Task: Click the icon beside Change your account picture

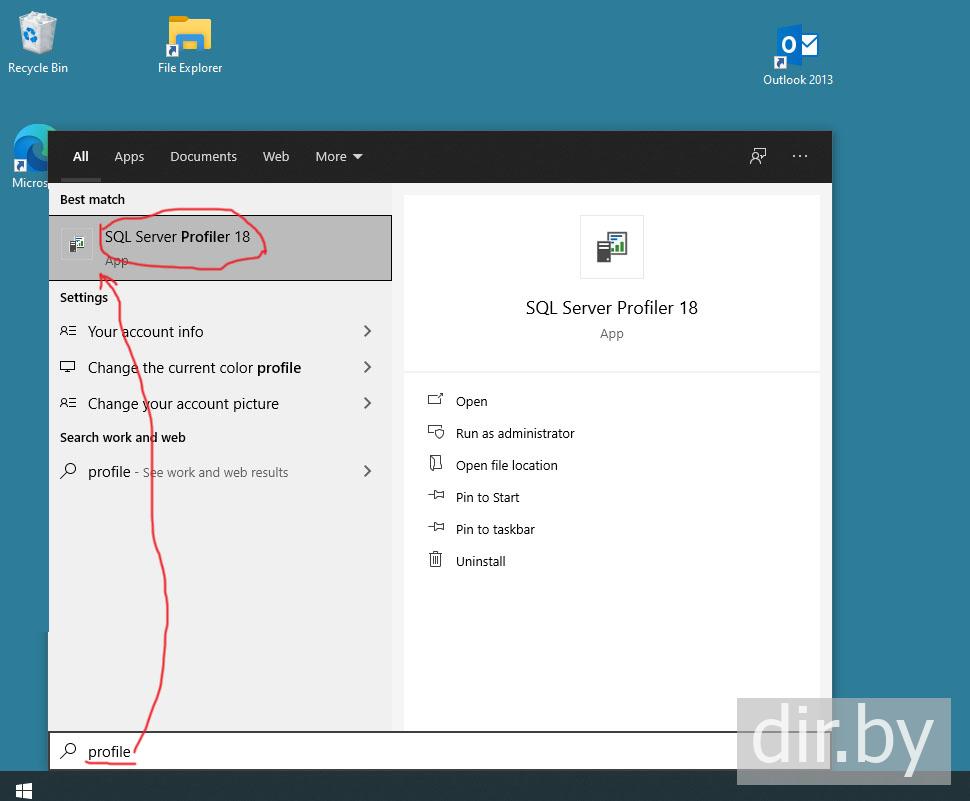Action: 68,403
